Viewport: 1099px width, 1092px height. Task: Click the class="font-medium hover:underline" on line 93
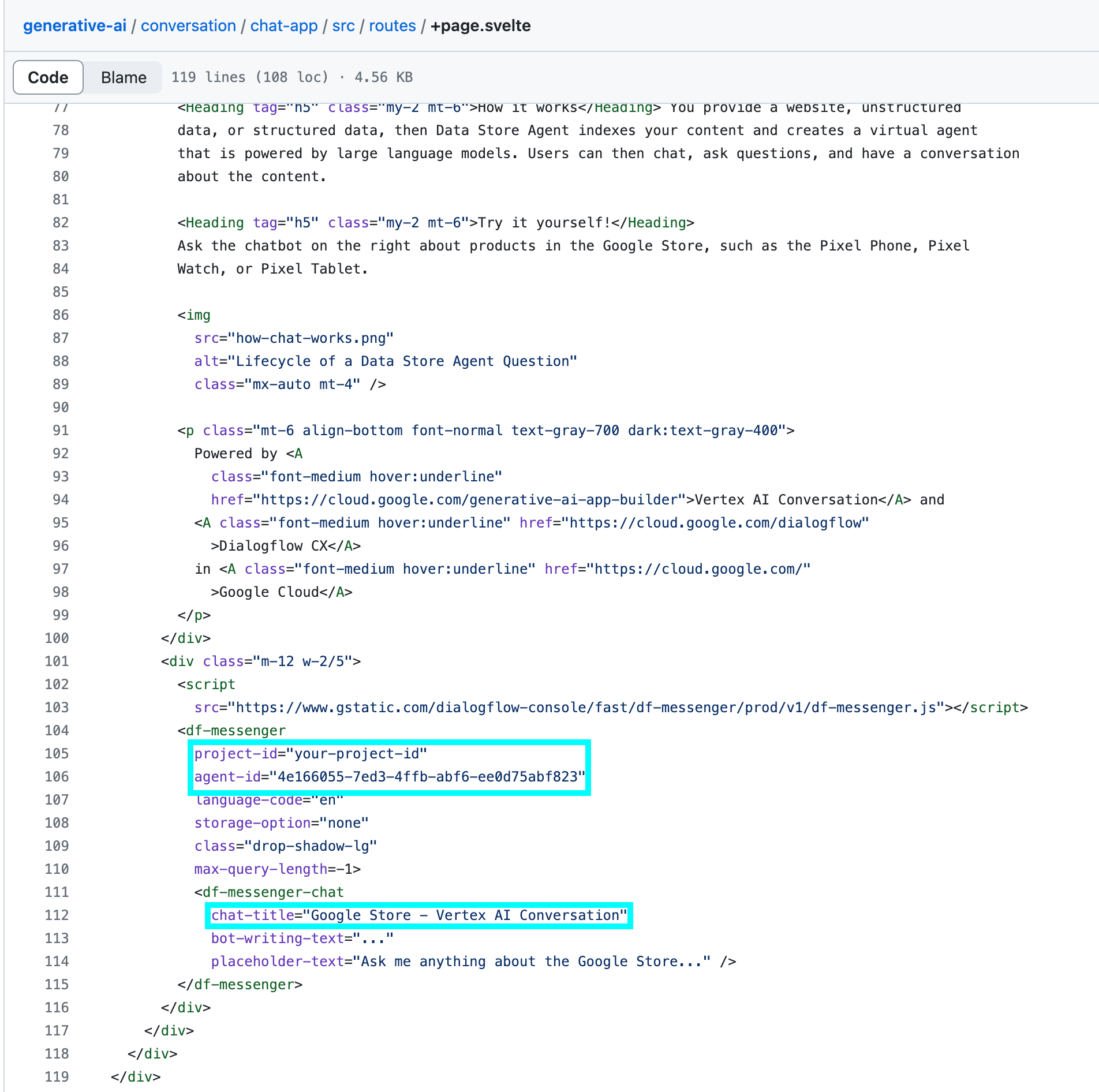[357, 477]
